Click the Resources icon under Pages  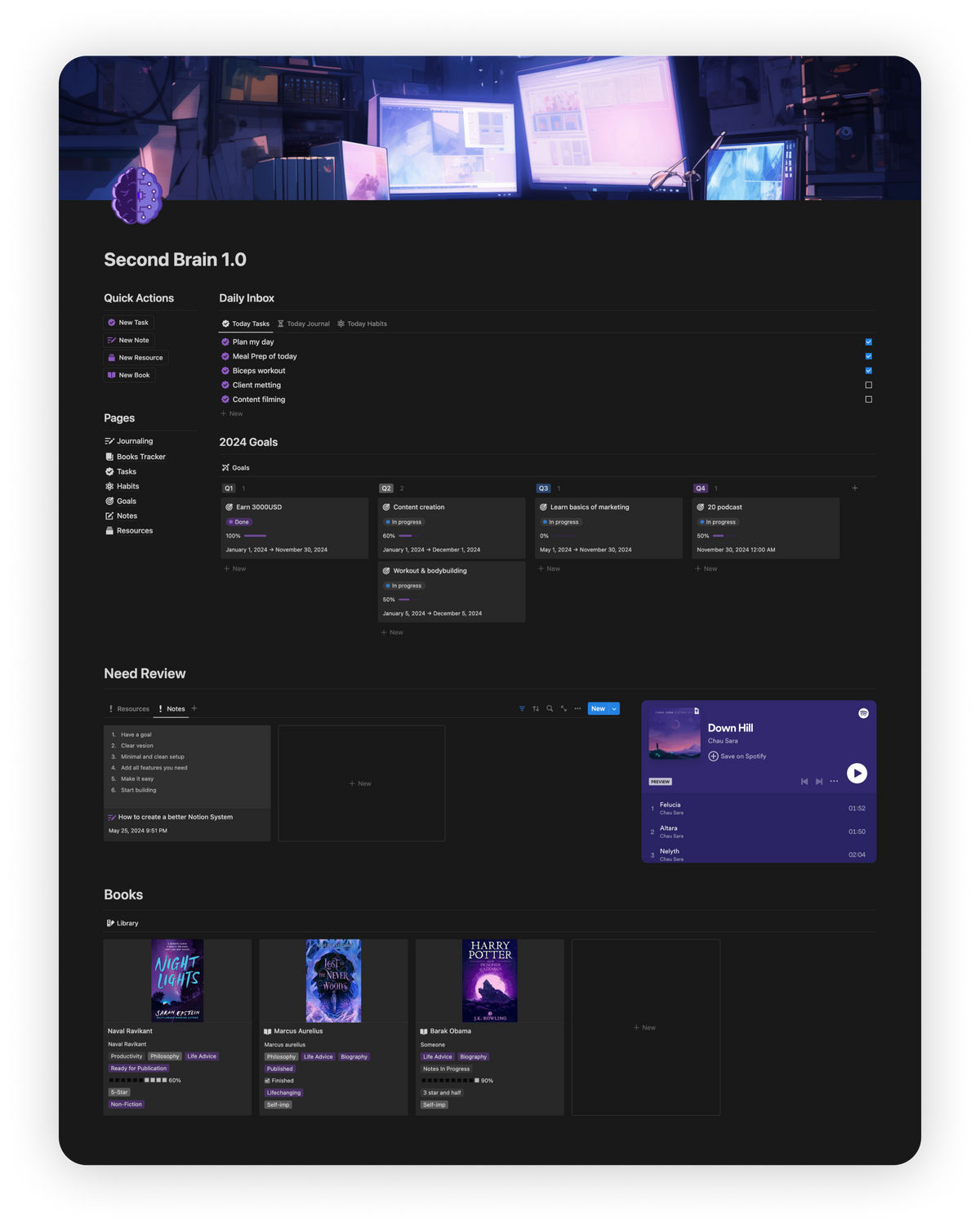pos(109,531)
